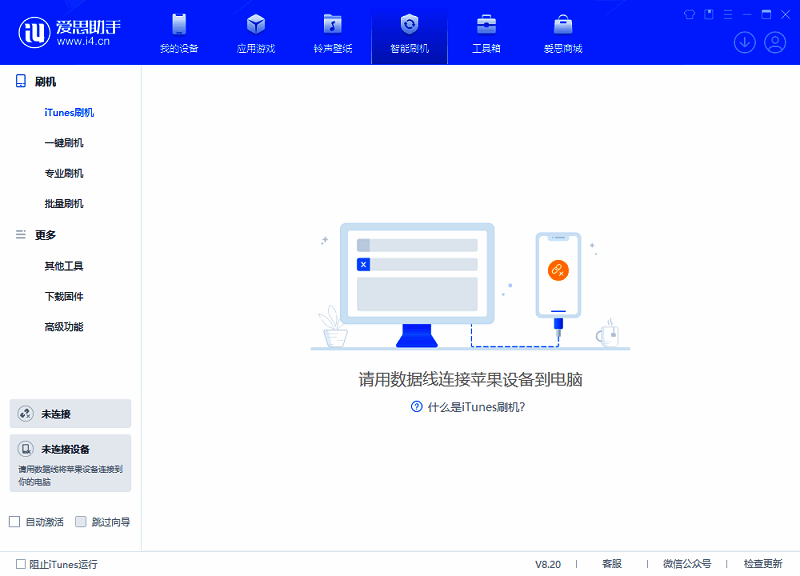Viewport: 800px width, 576px height.
Task: Click the theme skin (T-shirt) icon
Action: 688,13
